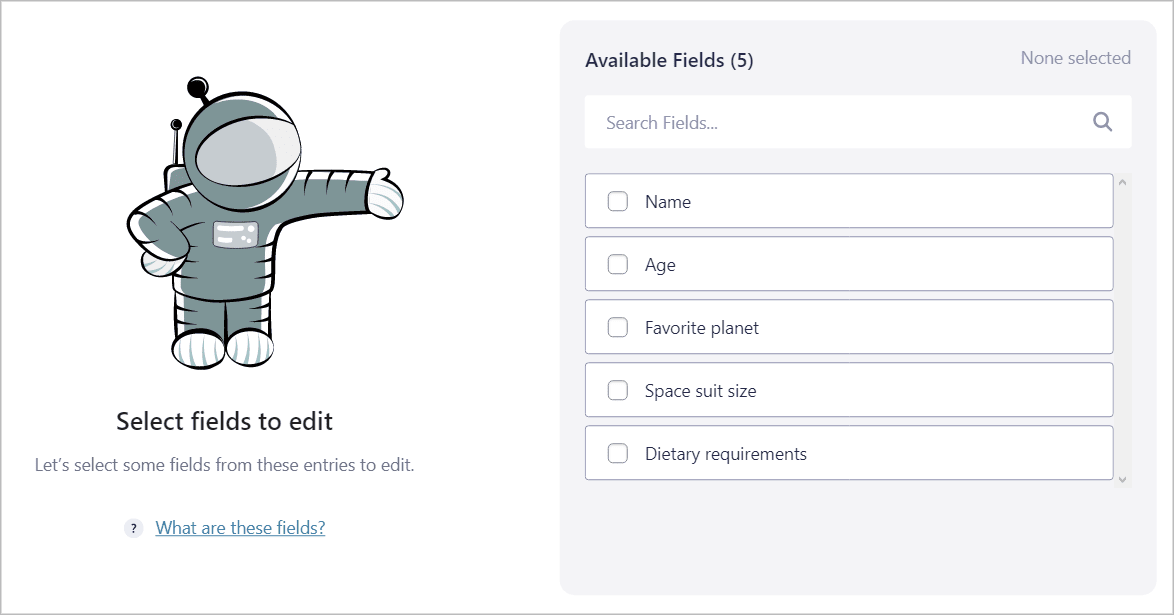Click the scrollbar up arrow
Viewport: 1174px width, 615px height.
pos(1122,182)
